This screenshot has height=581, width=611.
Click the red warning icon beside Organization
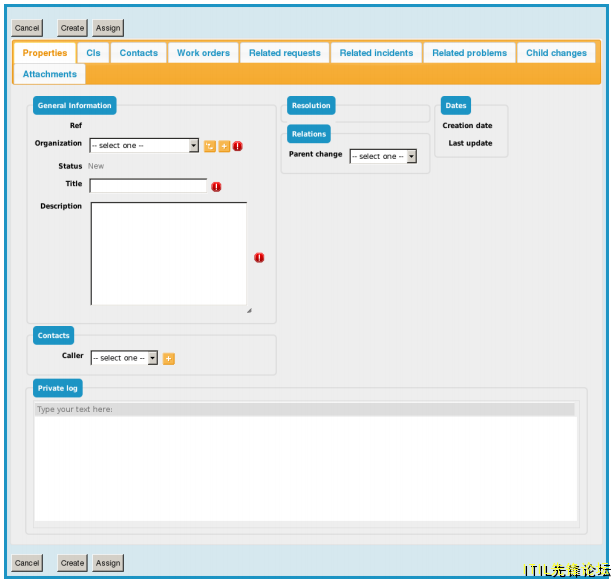coord(238,147)
